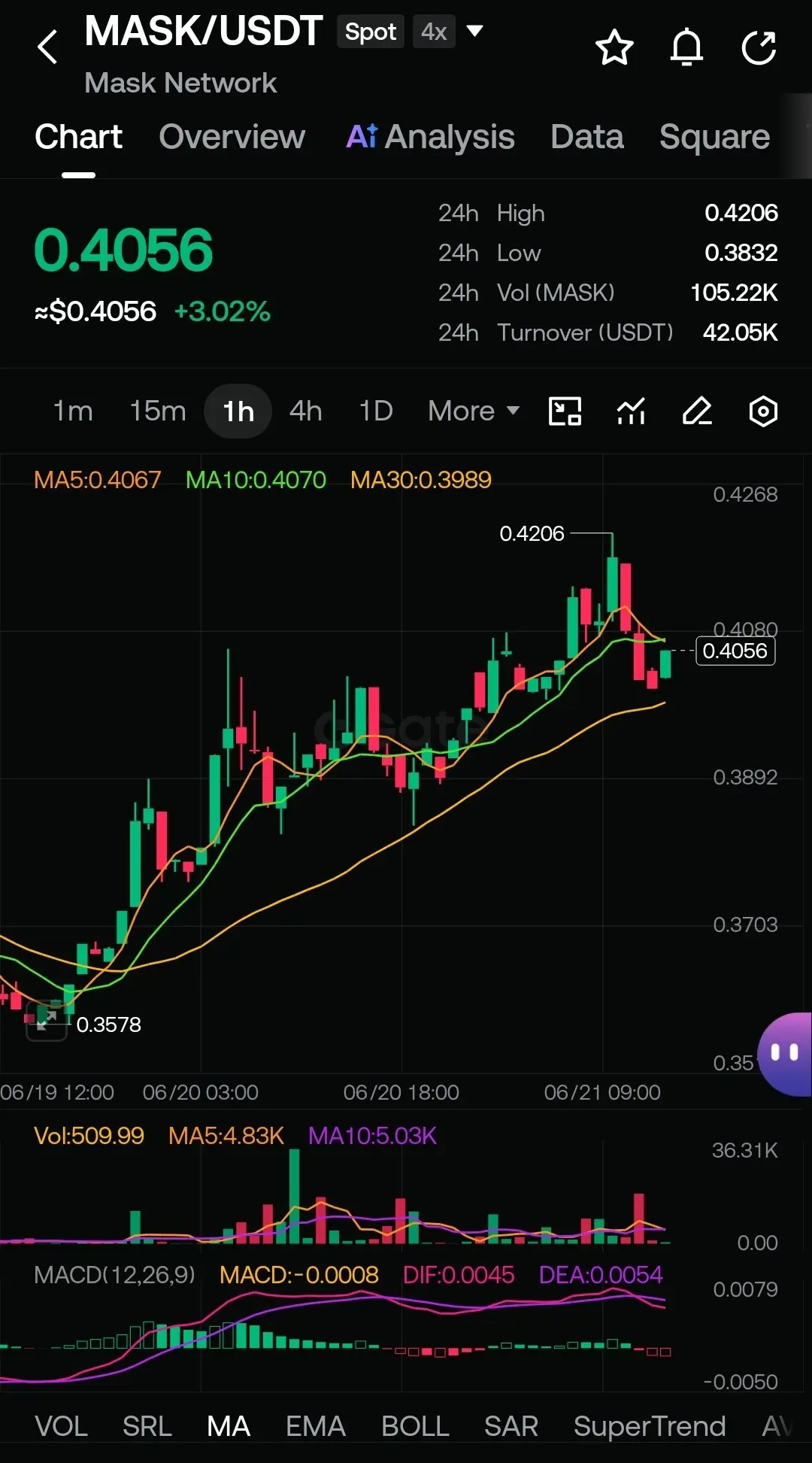
Task: Select the drawing pencil tool
Action: coord(697,411)
